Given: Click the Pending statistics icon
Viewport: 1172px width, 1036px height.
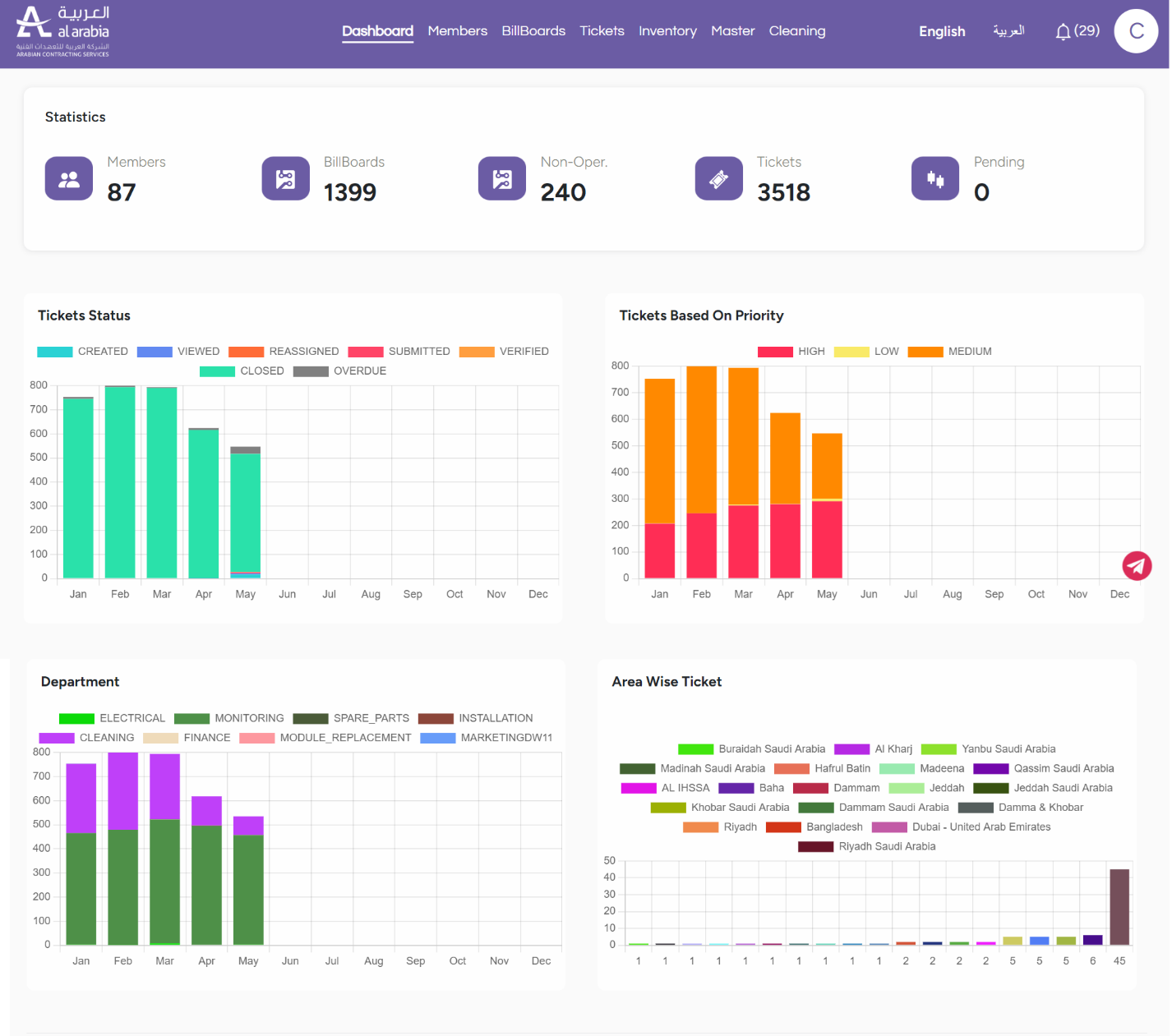Looking at the screenshot, I should 935,178.
